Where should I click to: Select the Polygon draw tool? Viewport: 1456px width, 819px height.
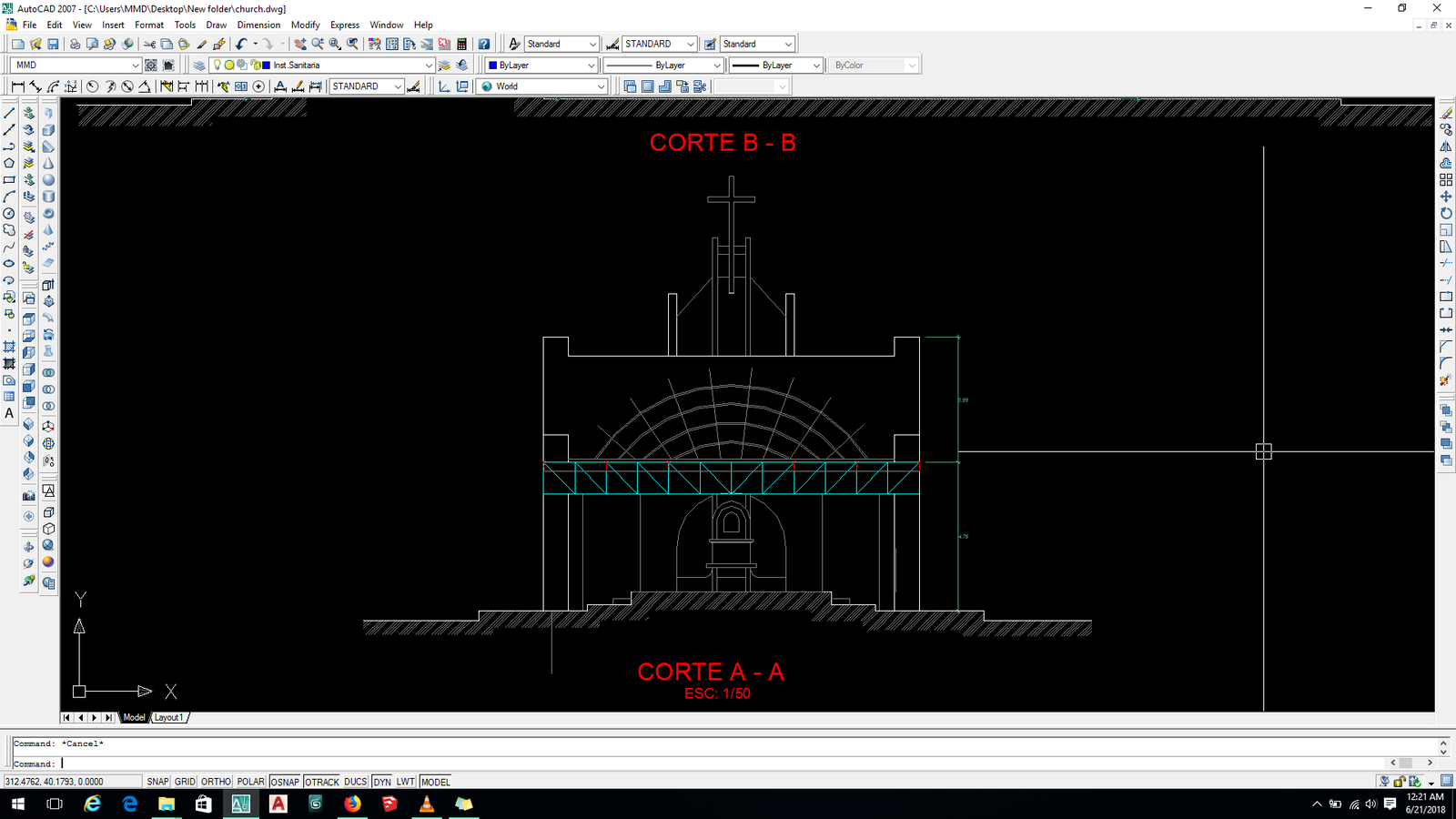(9, 164)
